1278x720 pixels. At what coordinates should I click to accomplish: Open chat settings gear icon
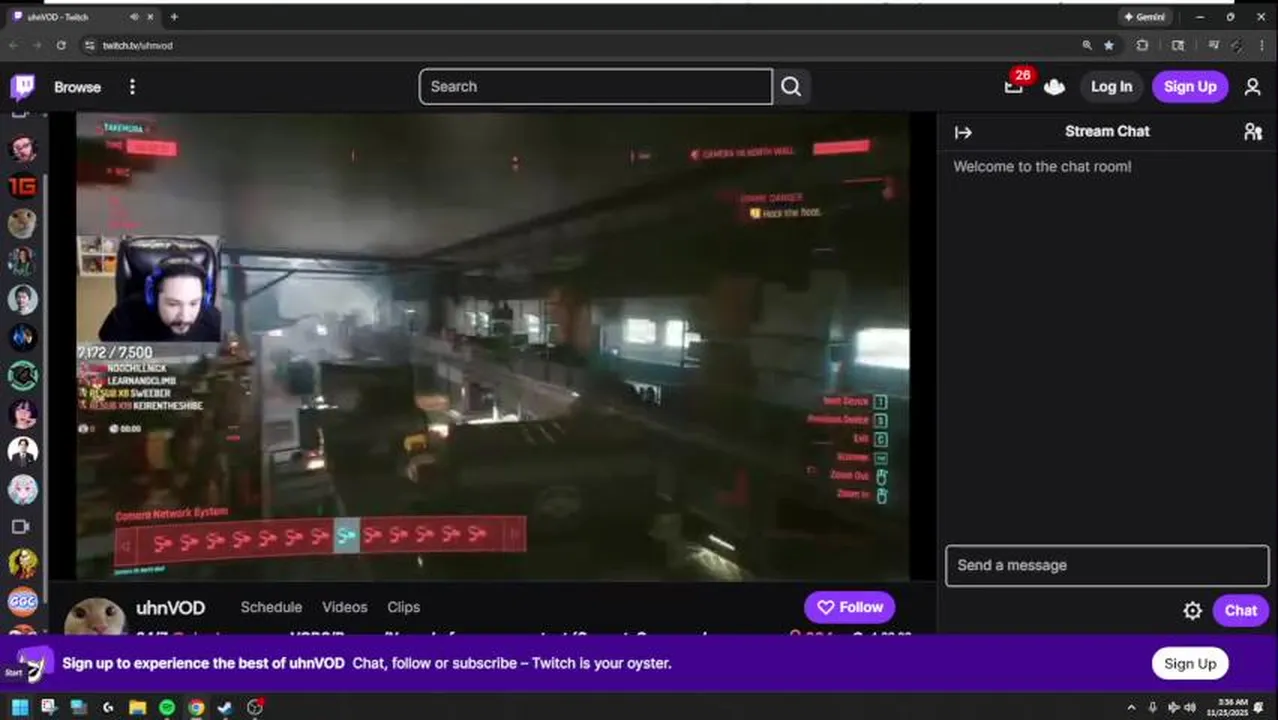point(1192,611)
